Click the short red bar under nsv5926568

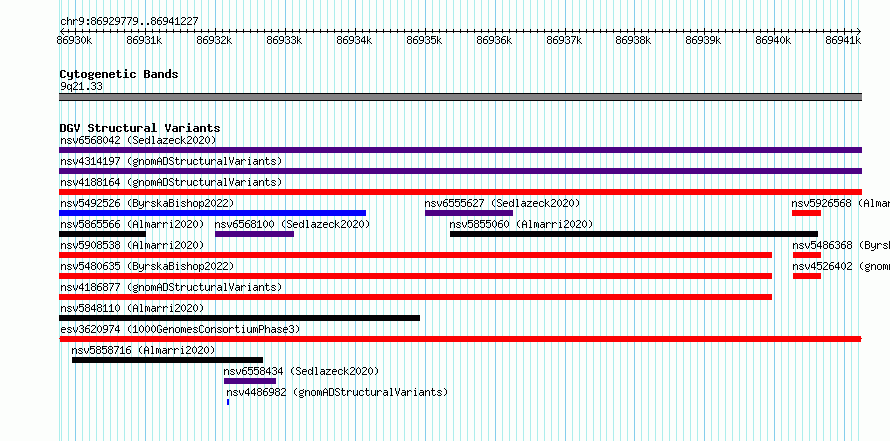coord(807,213)
